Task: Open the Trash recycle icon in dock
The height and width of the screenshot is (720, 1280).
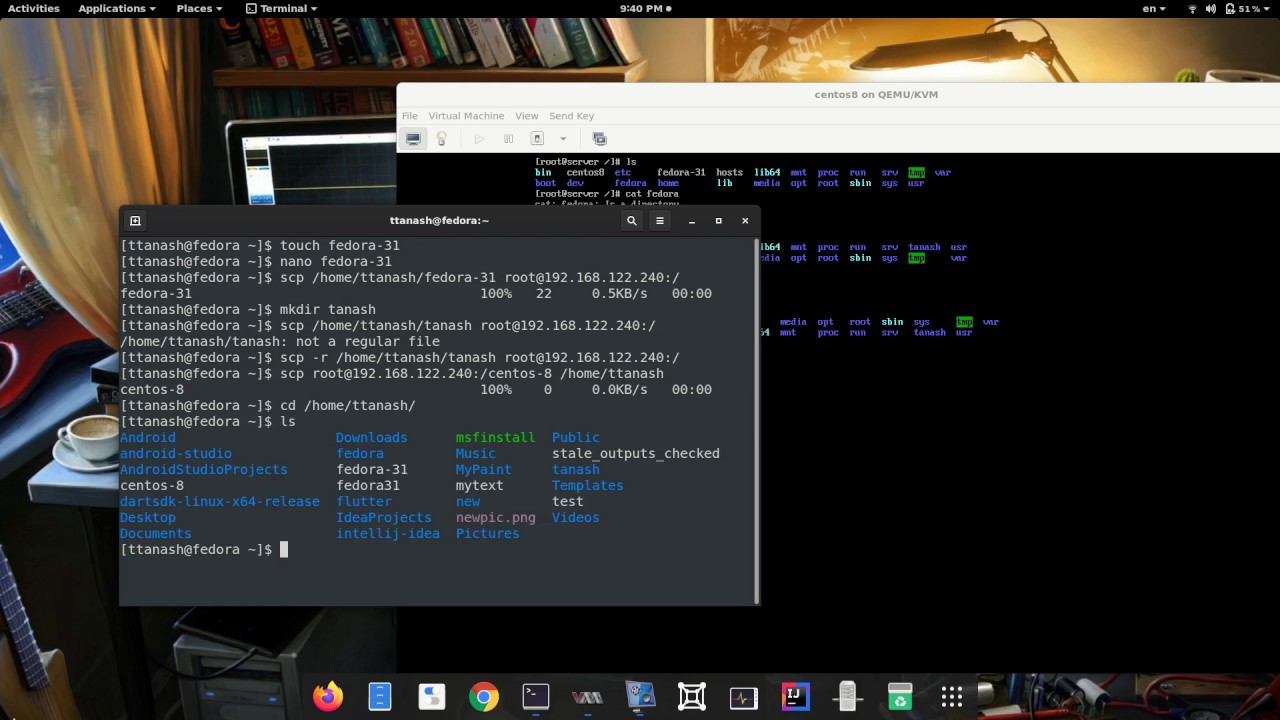Action: point(900,696)
